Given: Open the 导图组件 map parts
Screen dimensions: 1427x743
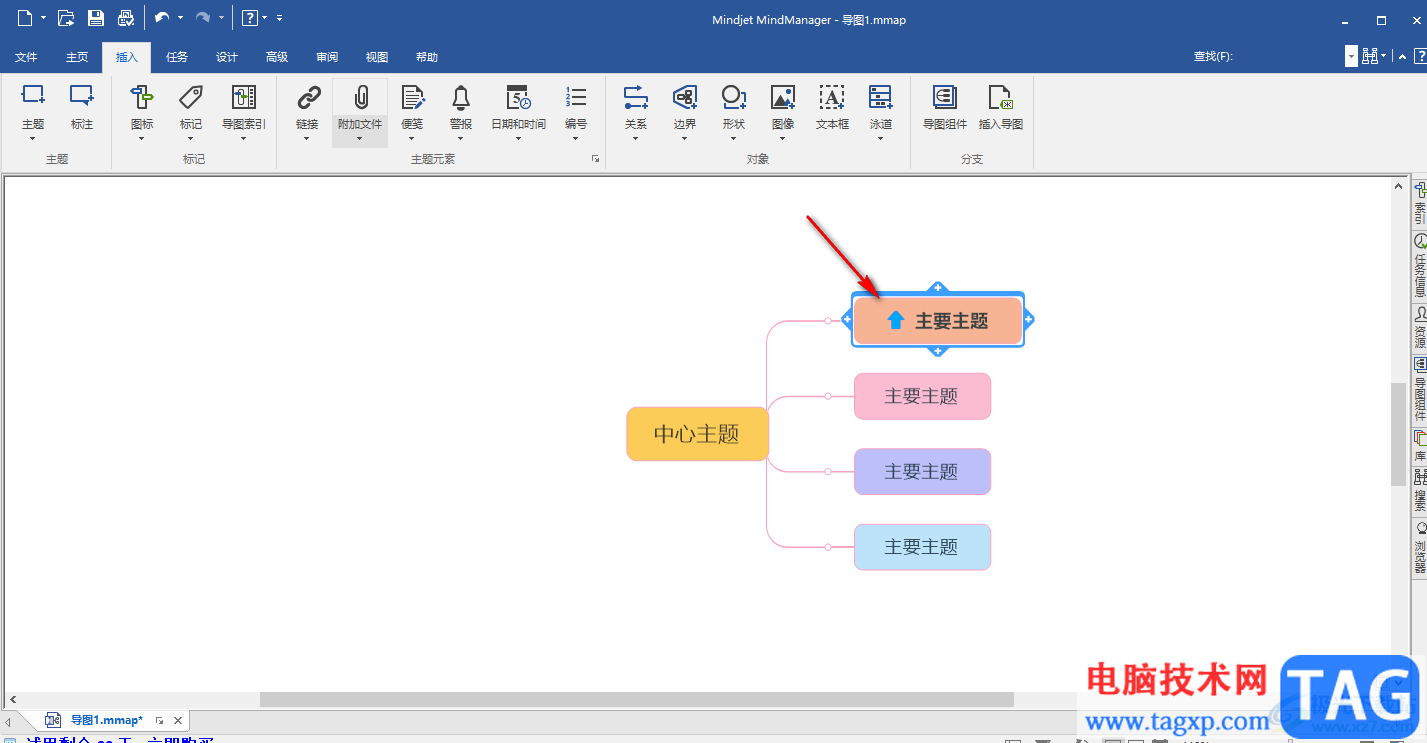Looking at the screenshot, I should coord(945,106).
